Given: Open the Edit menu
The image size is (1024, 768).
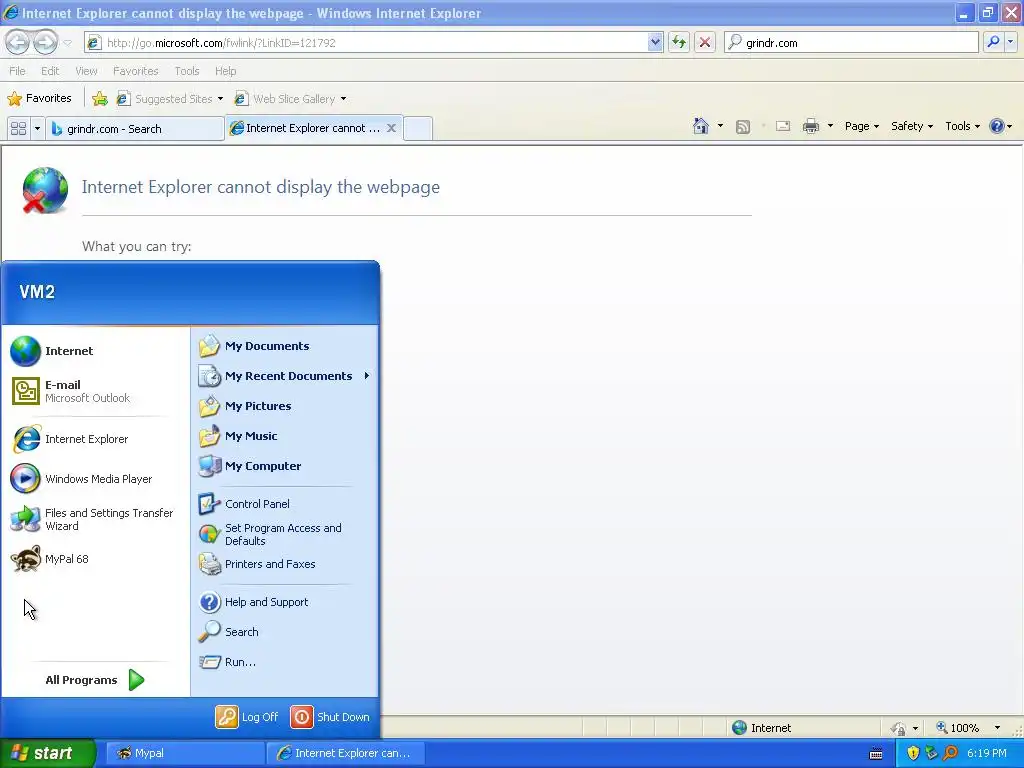Looking at the screenshot, I should coord(50,71).
